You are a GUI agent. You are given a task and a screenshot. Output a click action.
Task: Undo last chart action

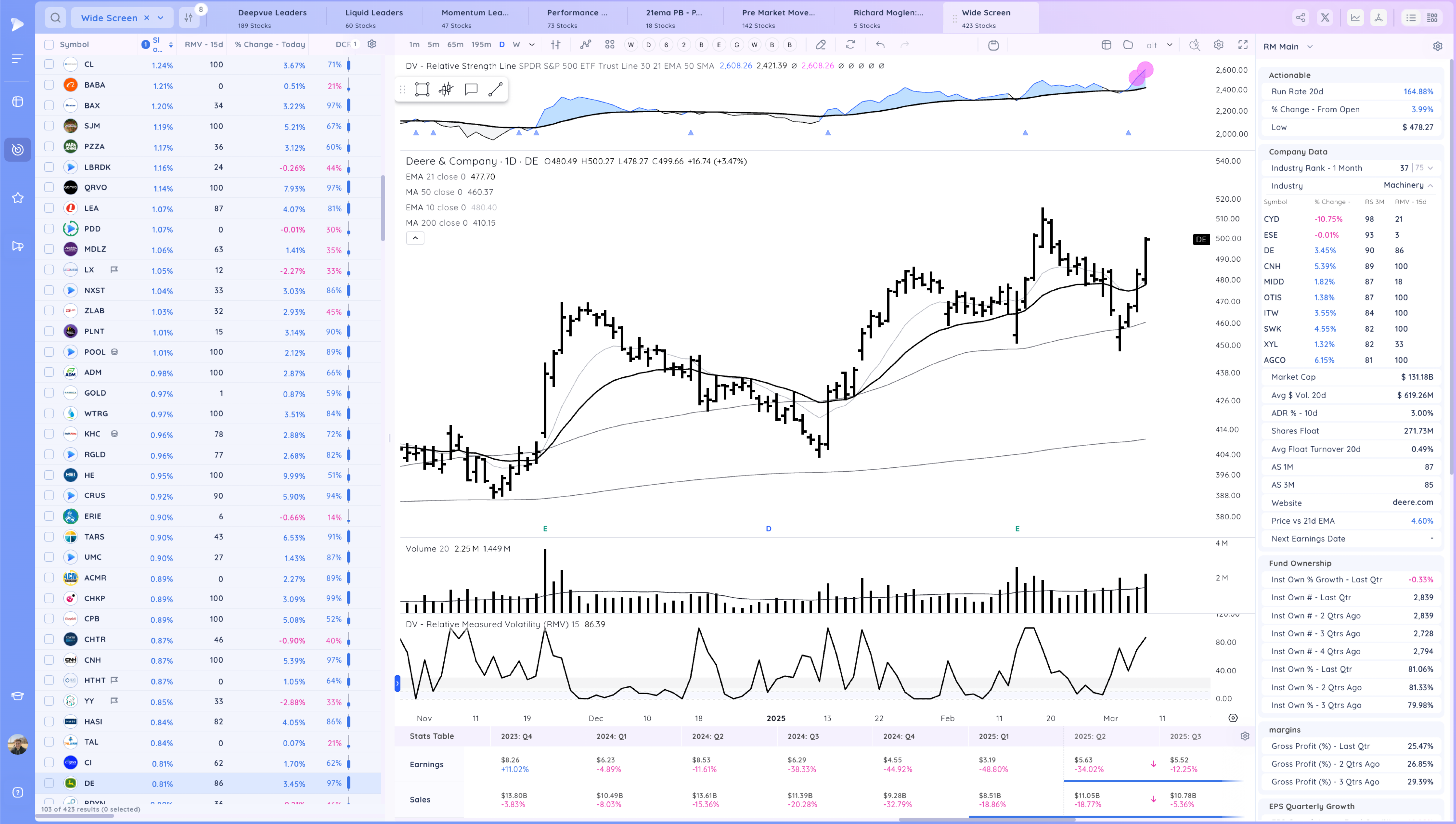pos(880,45)
